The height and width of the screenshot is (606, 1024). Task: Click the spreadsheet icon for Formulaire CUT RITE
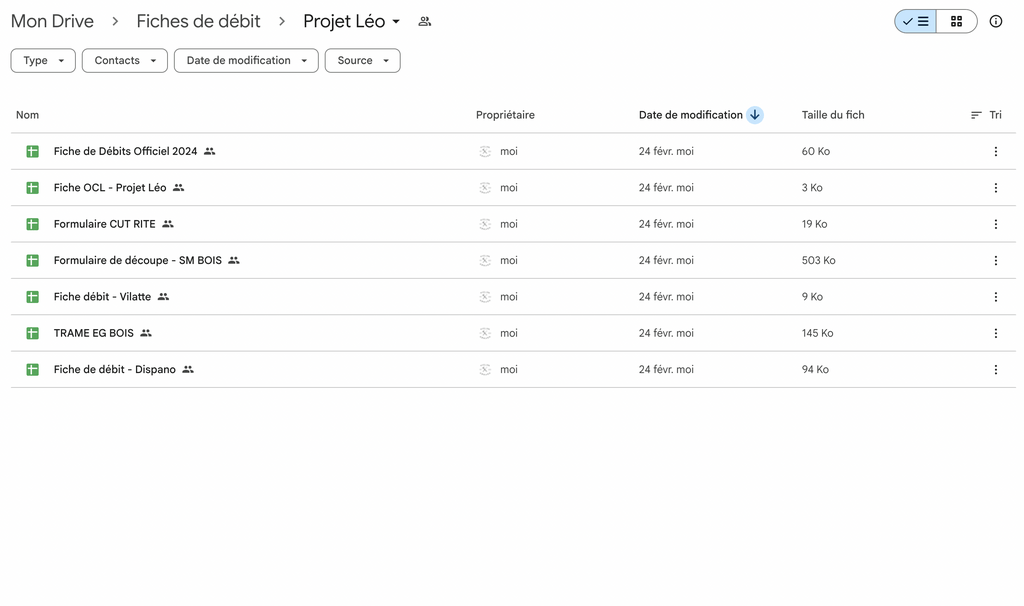pos(32,224)
